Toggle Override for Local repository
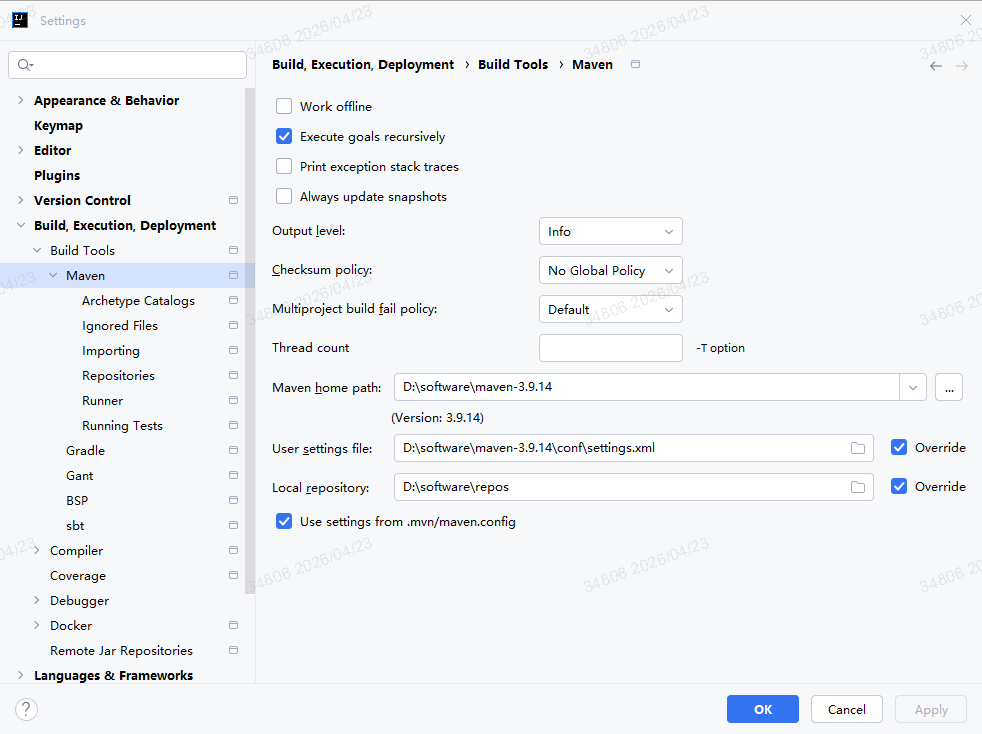Image resolution: width=982 pixels, height=734 pixels. [899, 487]
